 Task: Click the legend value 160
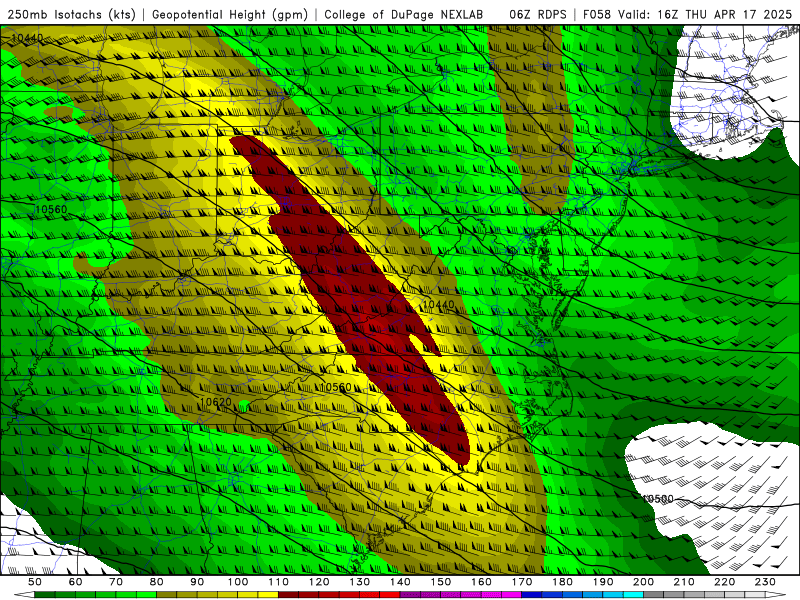481,582
